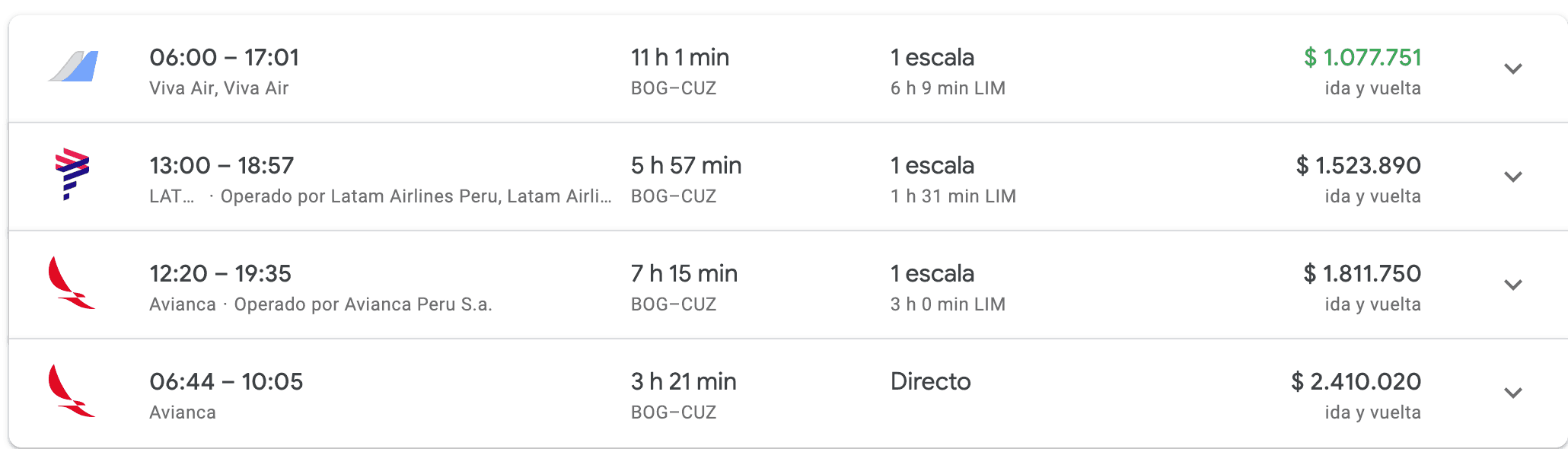Click the 6 h 9 min LIM layover
The image size is (1568, 449).
(948, 88)
